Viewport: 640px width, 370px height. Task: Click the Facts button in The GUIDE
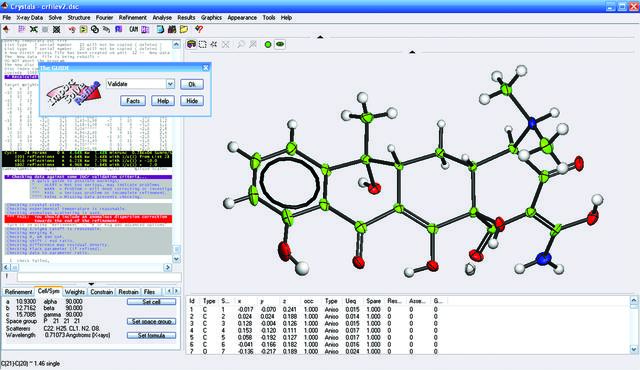tap(133, 101)
